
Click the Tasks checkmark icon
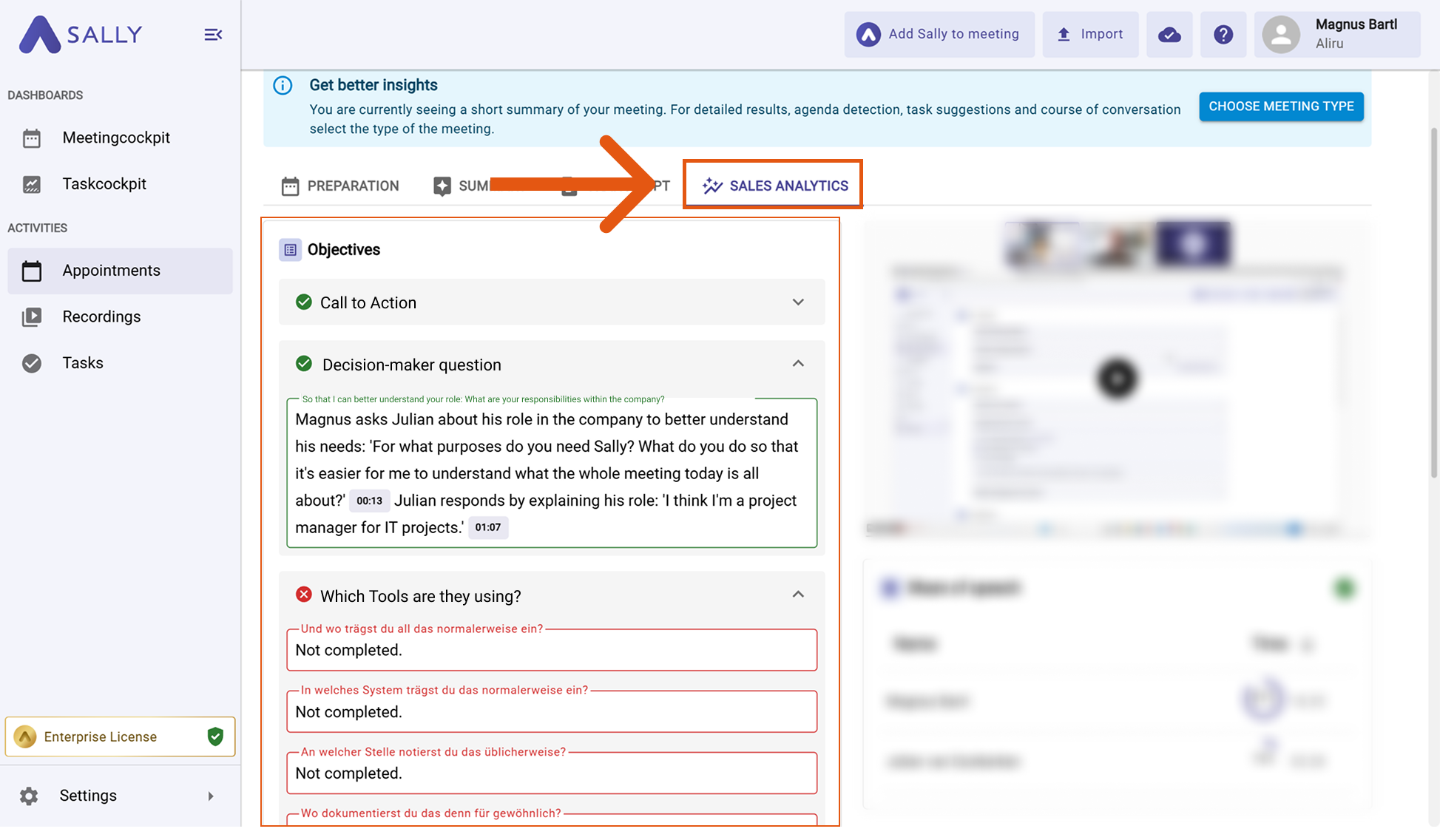[32, 363]
